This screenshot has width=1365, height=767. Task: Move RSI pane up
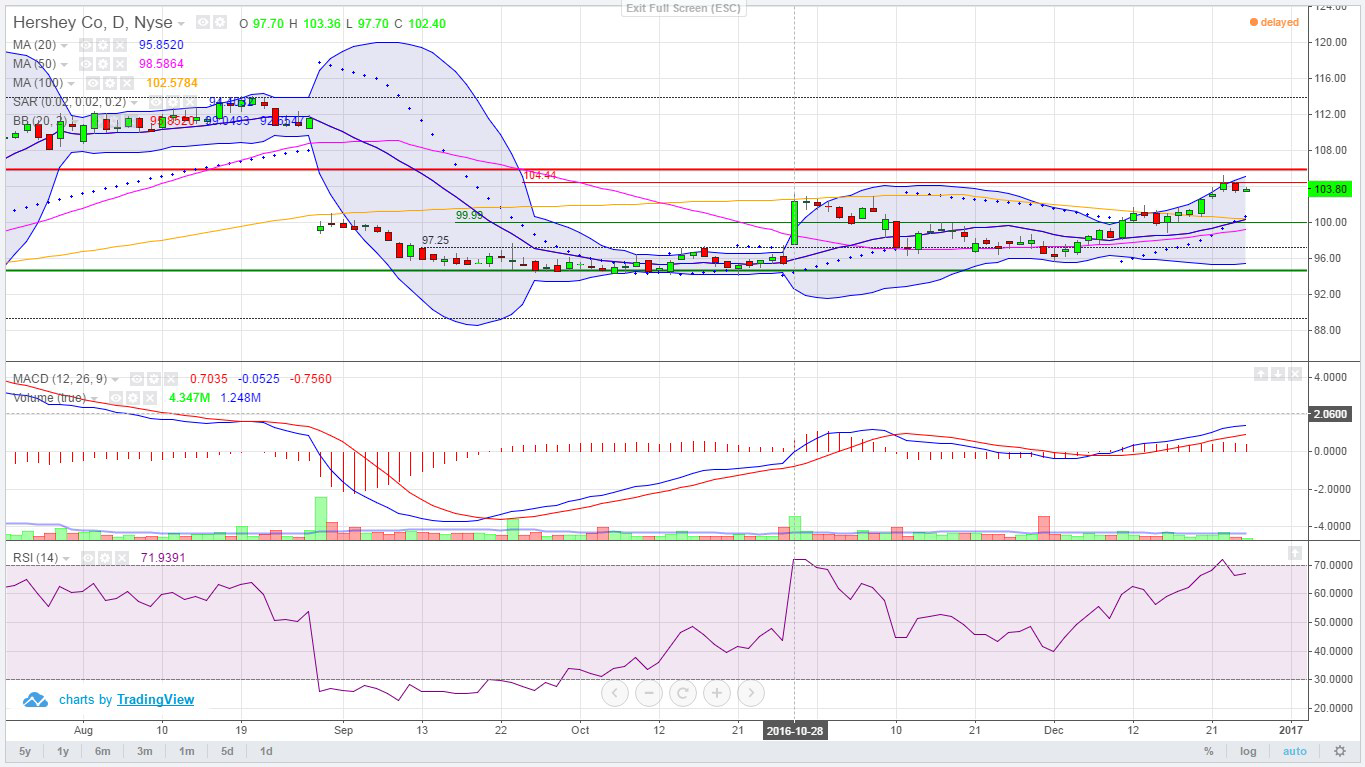point(1295,553)
